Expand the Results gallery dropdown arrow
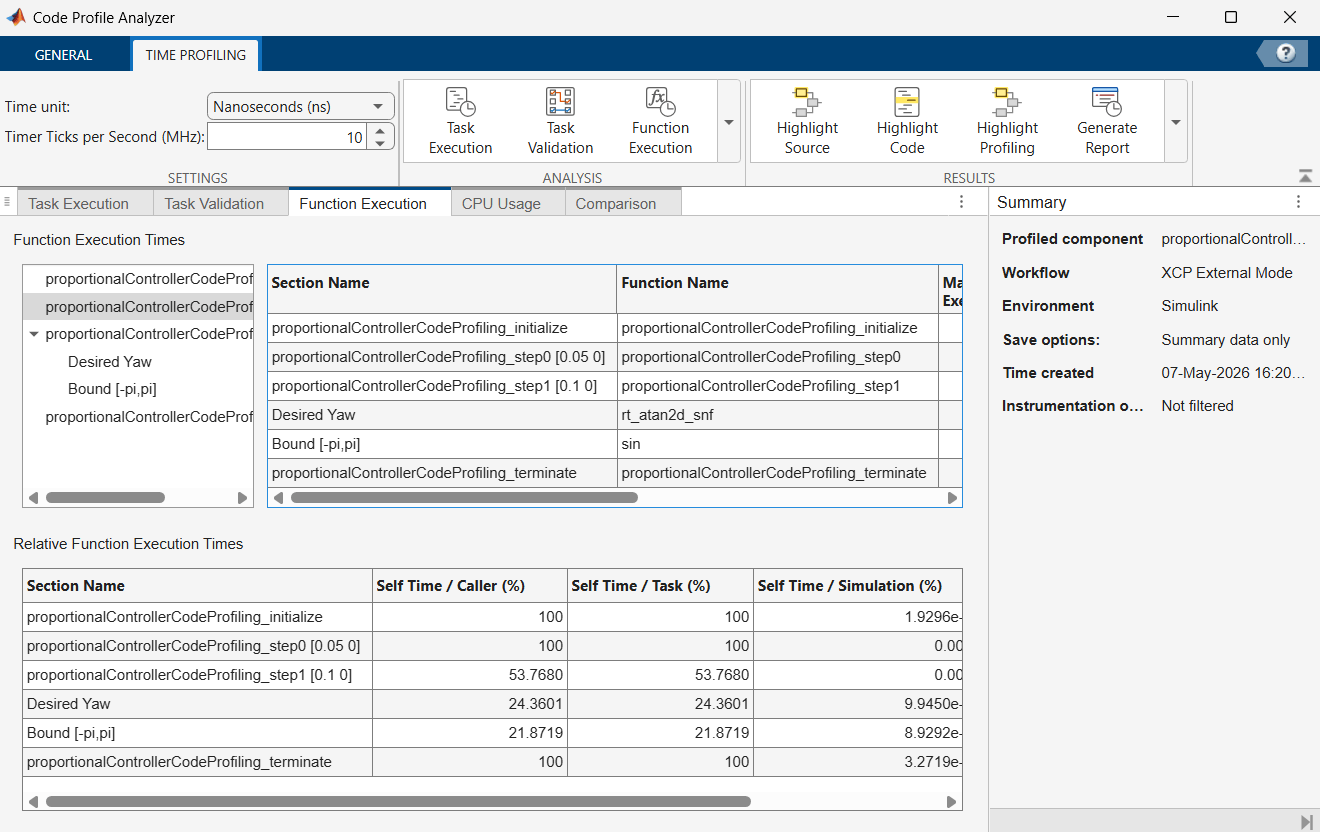The image size is (1320, 832). click(1176, 122)
